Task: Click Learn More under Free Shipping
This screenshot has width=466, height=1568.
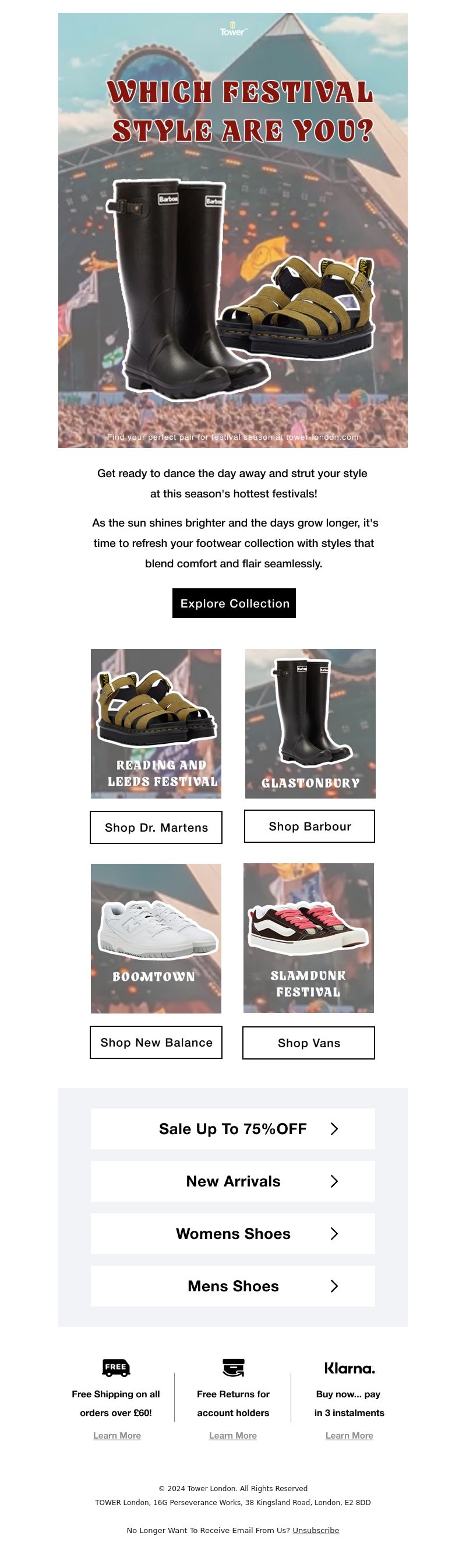Action: tap(117, 1435)
